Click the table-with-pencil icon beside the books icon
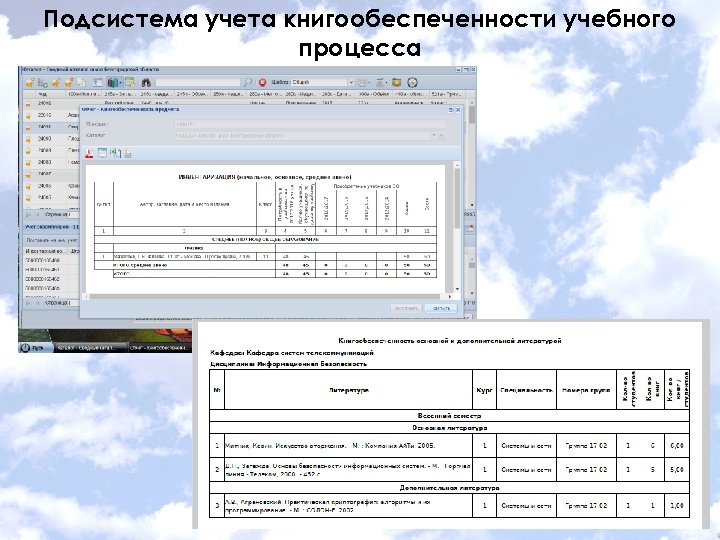 tap(130, 83)
